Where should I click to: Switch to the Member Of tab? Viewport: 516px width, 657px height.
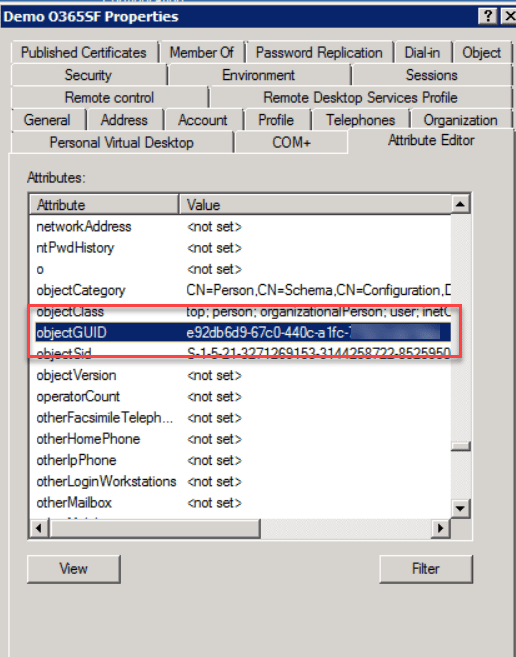(202, 52)
